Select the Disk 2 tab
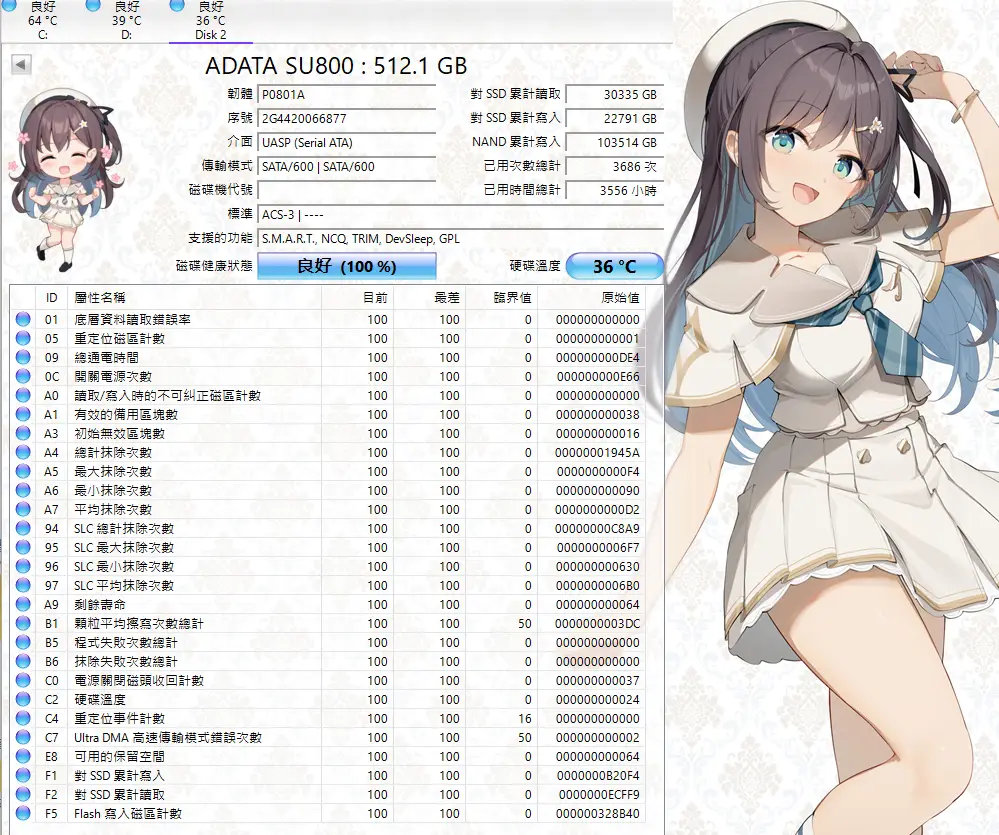 click(210, 21)
